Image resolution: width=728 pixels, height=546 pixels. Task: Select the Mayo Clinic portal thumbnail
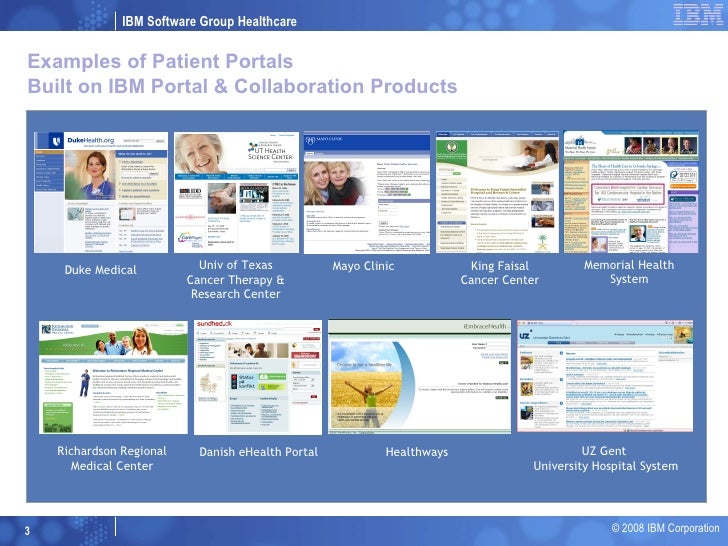point(367,192)
